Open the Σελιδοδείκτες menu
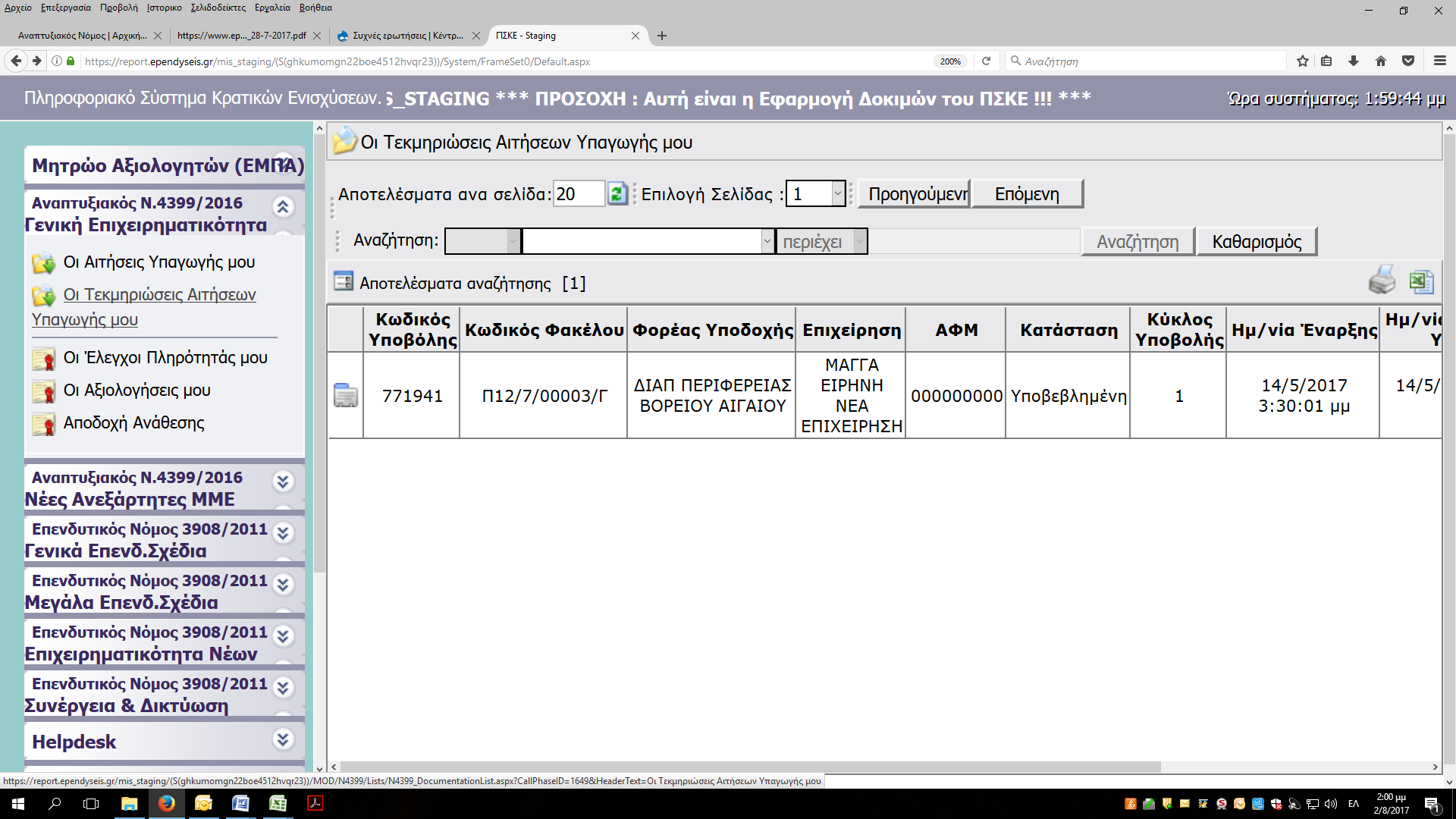This screenshot has height=819, width=1456. click(218, 8)
